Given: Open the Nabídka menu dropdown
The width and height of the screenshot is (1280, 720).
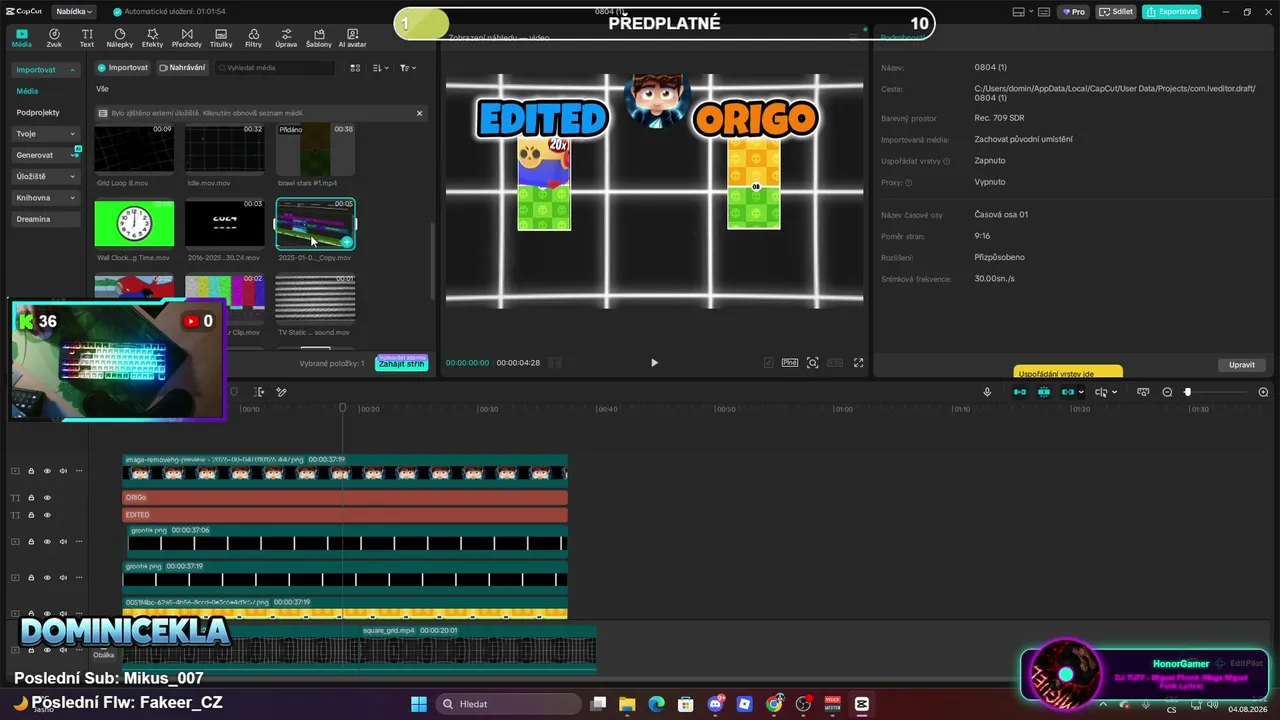Looking at the screenshot, I should click(74, 12).
